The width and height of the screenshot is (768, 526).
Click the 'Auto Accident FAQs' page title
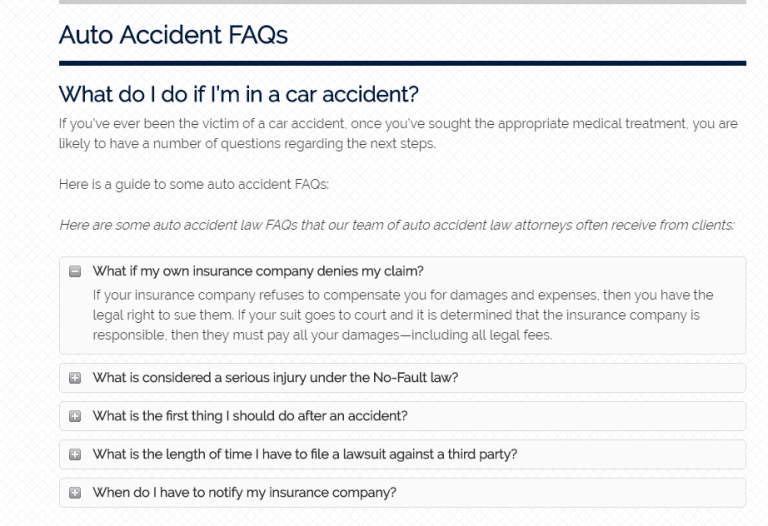[x=173, y=36]
